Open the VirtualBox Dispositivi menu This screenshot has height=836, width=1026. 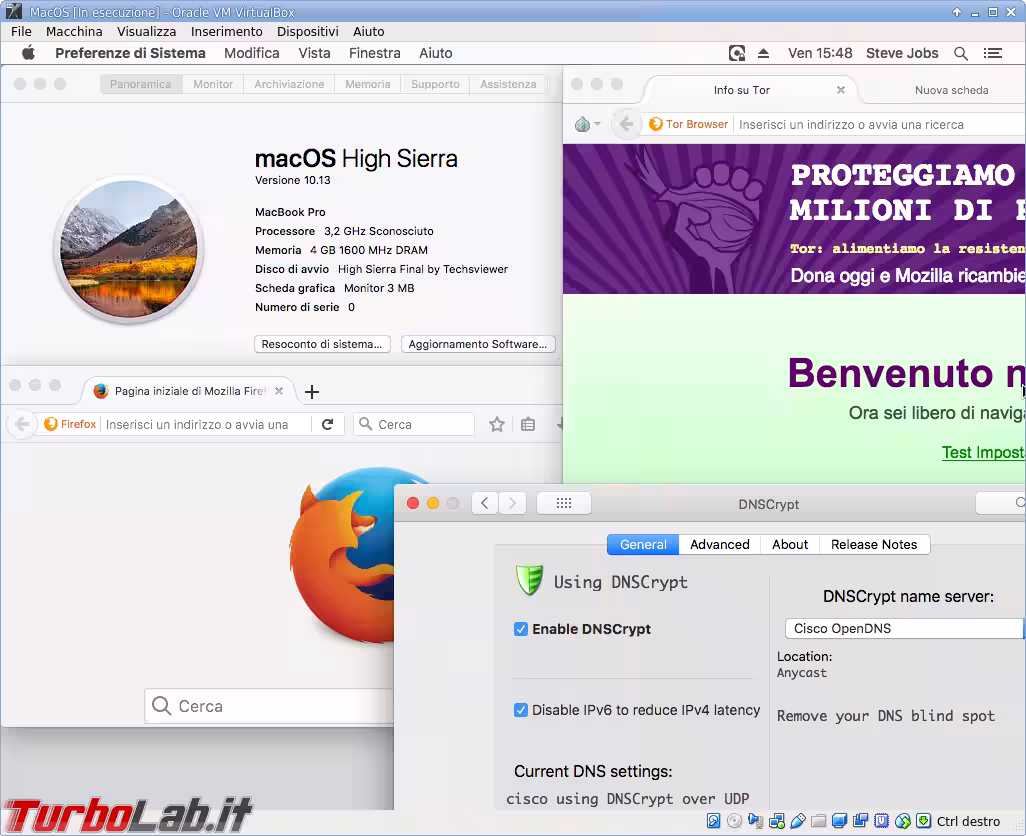[307, 31]
